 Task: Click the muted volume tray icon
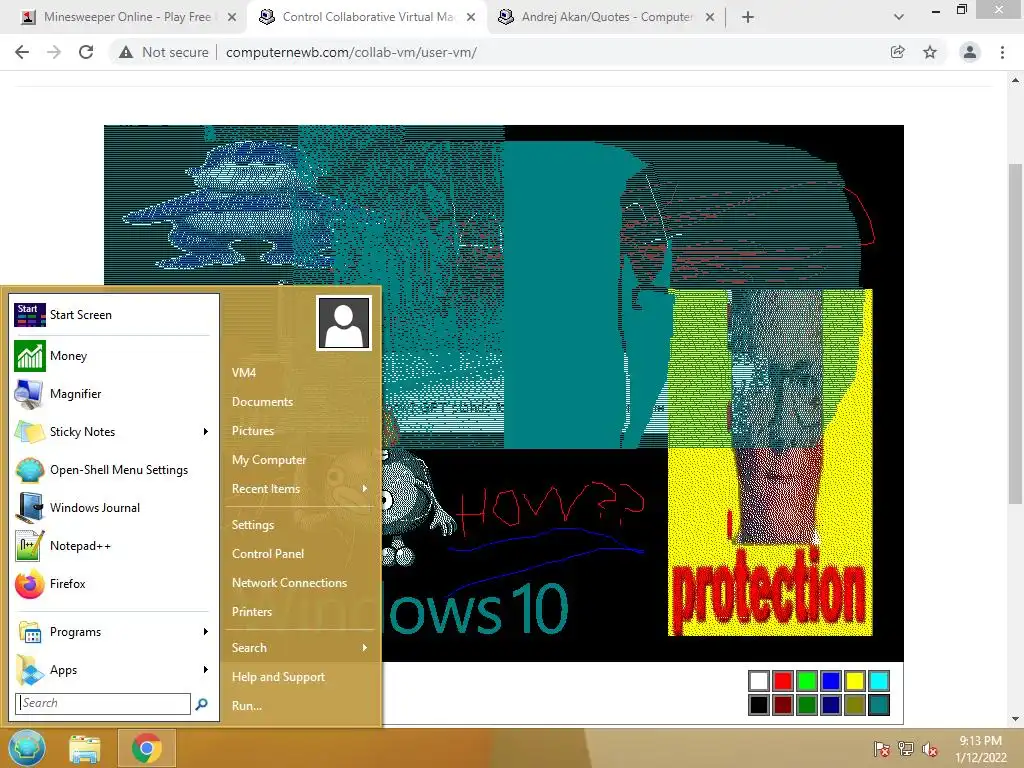(930, 749)
